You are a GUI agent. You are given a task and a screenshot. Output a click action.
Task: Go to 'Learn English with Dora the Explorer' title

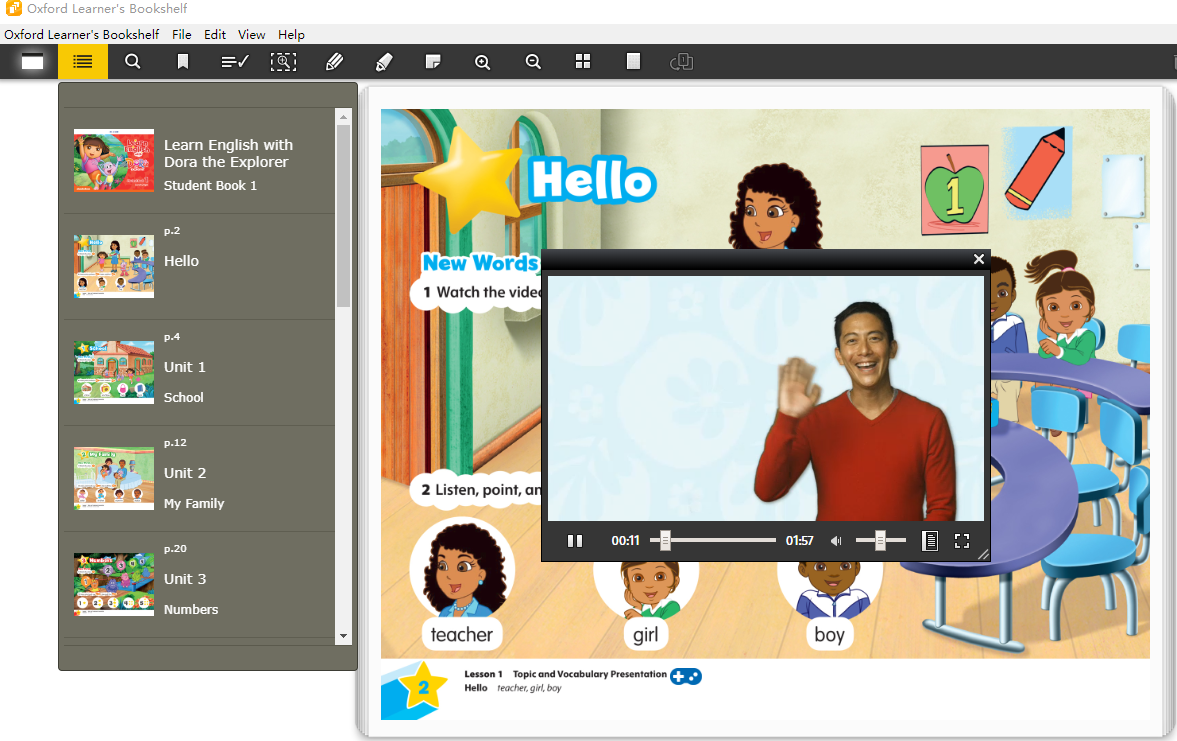(x=228, y=153)
